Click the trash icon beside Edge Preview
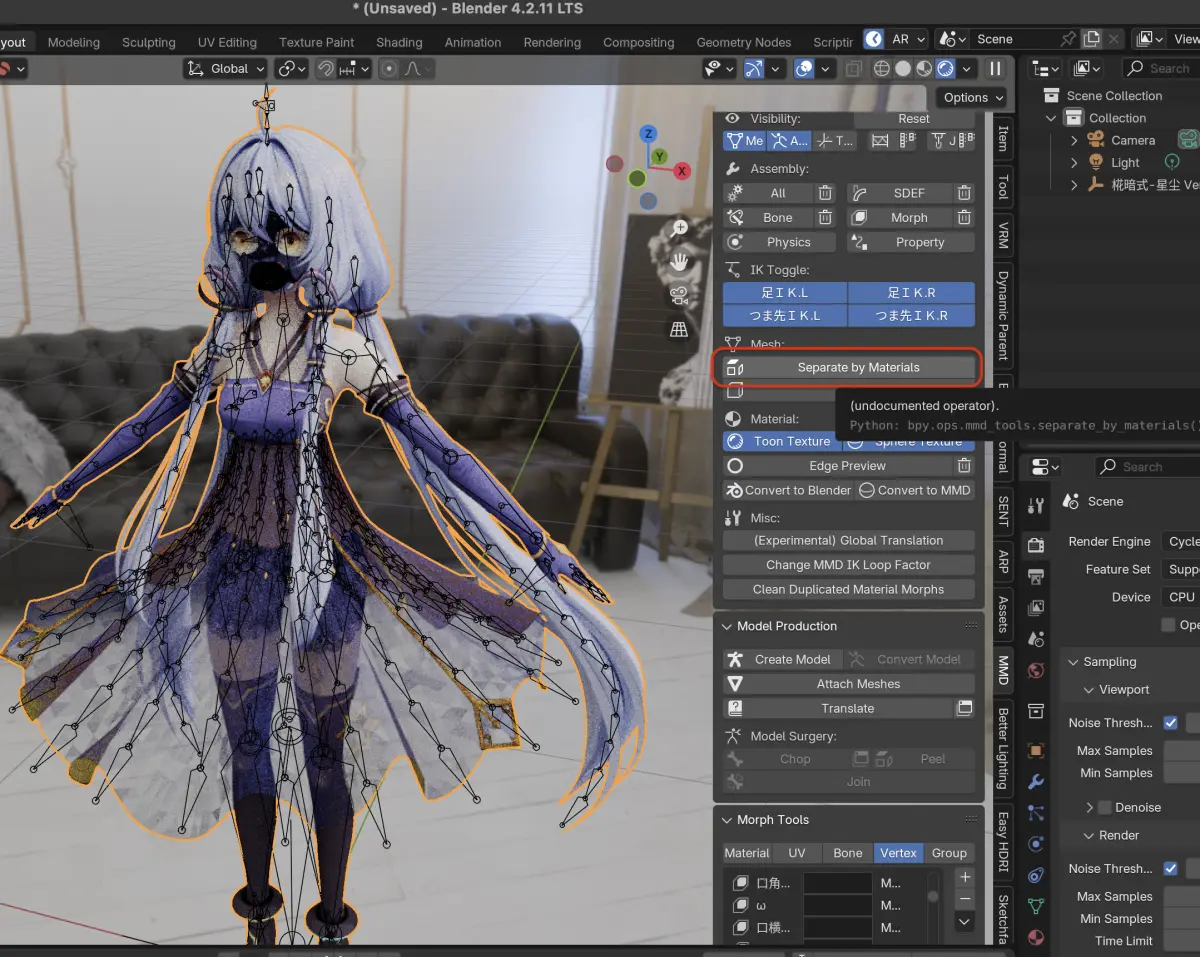Screen dimensions: 1200x957 [964, 466]
